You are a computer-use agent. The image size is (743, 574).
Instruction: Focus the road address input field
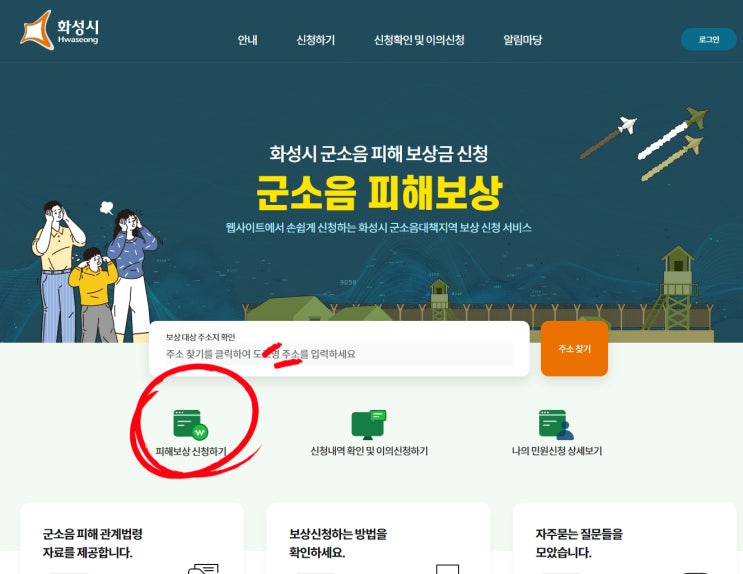coord(338,354)
